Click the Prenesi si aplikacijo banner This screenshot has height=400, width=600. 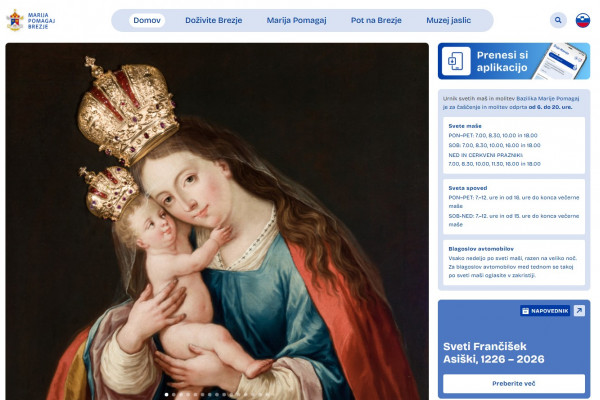pos(514,61)
